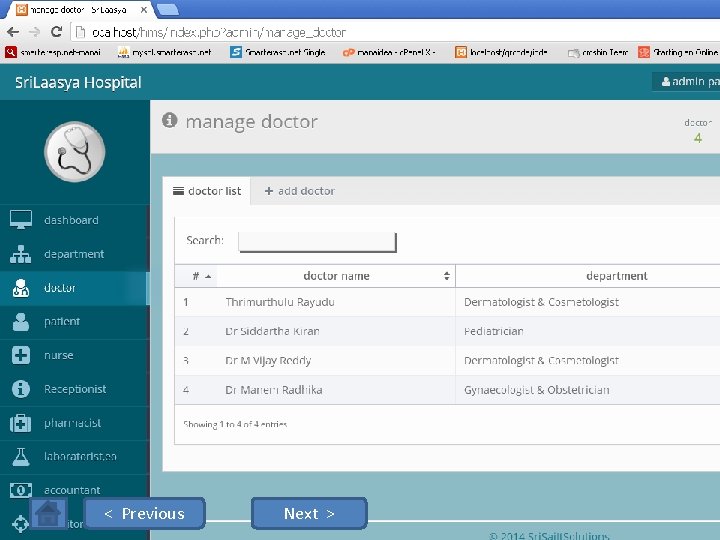
Task: Click the patient person icon
Action: click(21, 321)
